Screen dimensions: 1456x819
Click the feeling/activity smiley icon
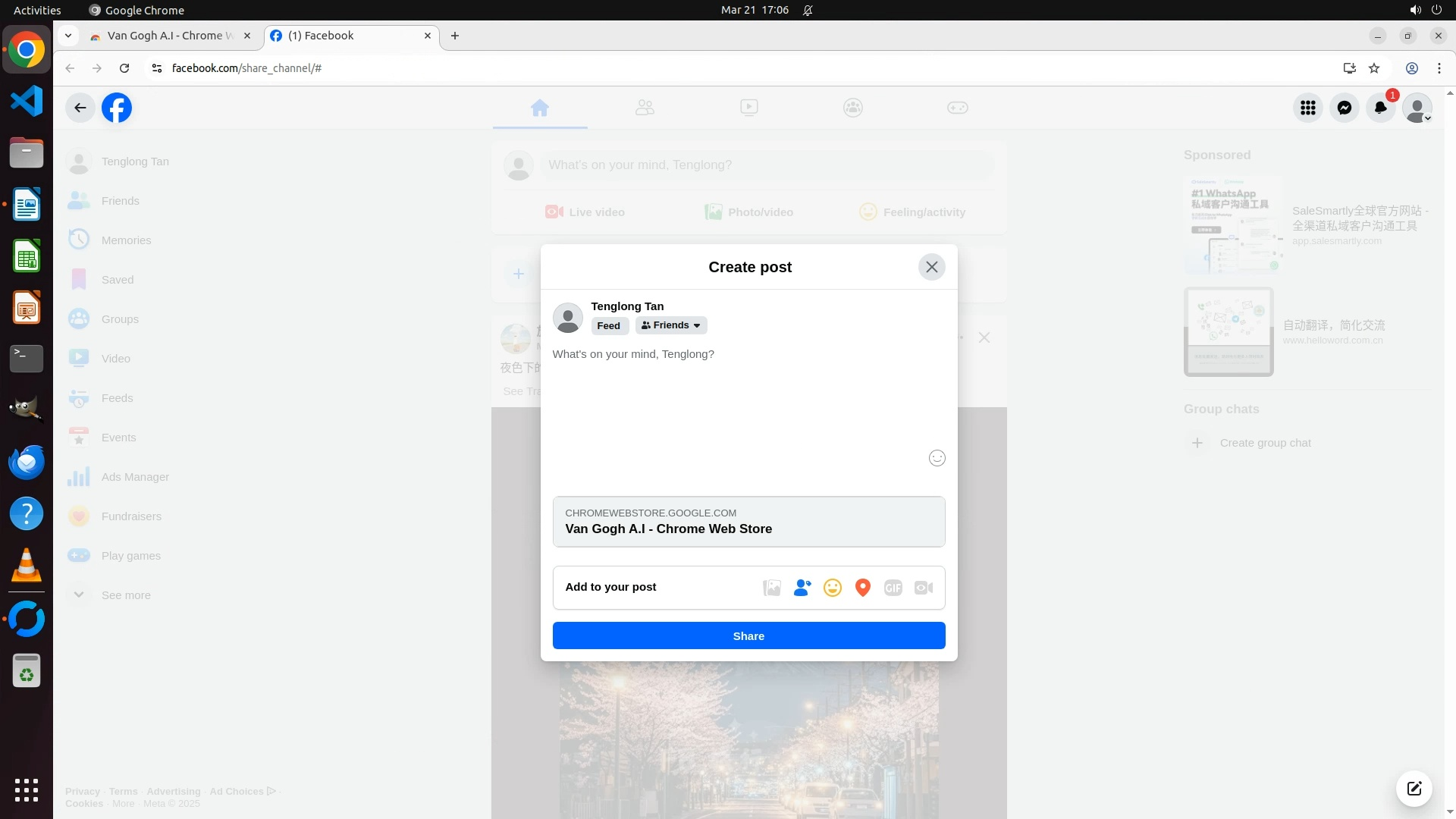coord(832,588)
